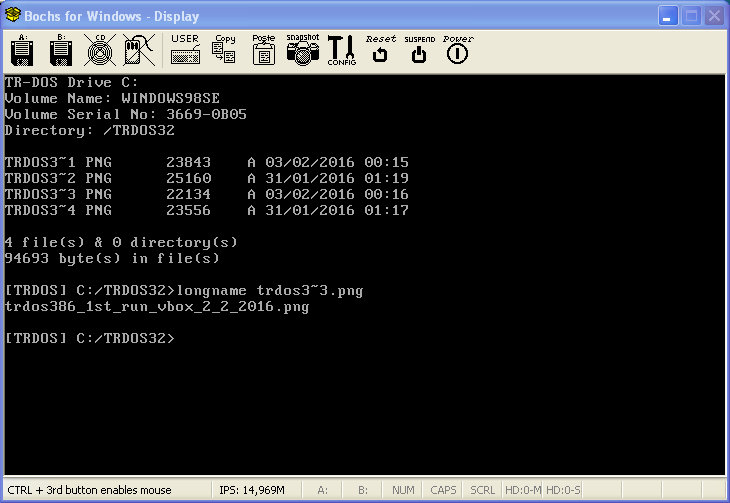Maximize the Bochs window
730x503 pixels.
(690, 16)
